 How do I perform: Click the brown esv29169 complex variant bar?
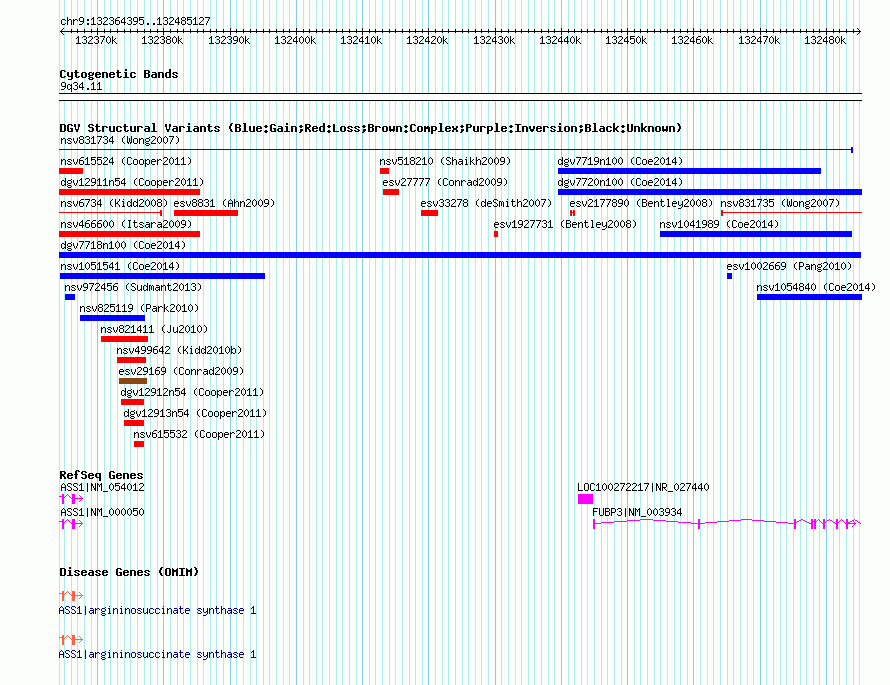pos(133,381)
